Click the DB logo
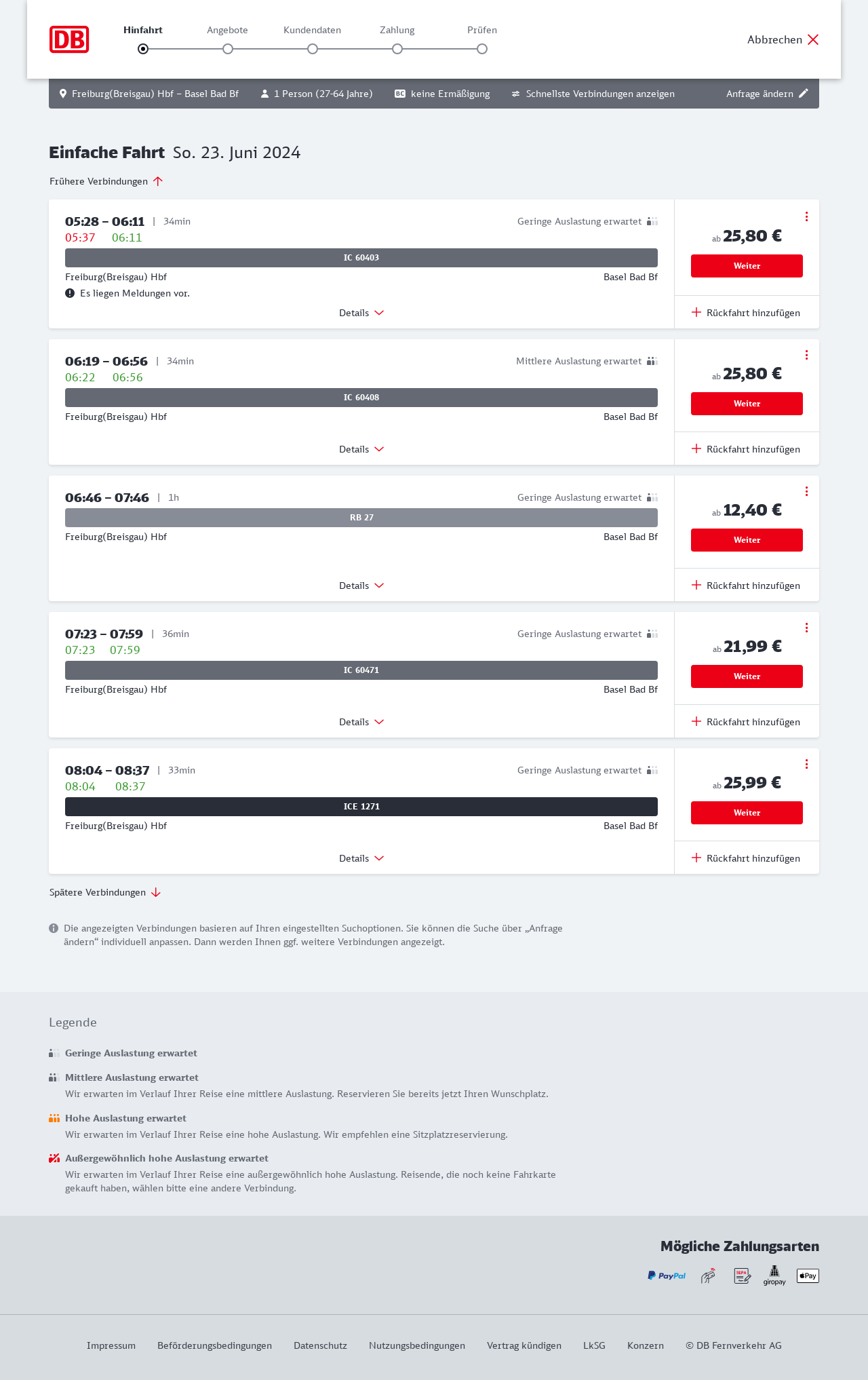Screen dimensions: 868x1380 (x=69, y=39)
